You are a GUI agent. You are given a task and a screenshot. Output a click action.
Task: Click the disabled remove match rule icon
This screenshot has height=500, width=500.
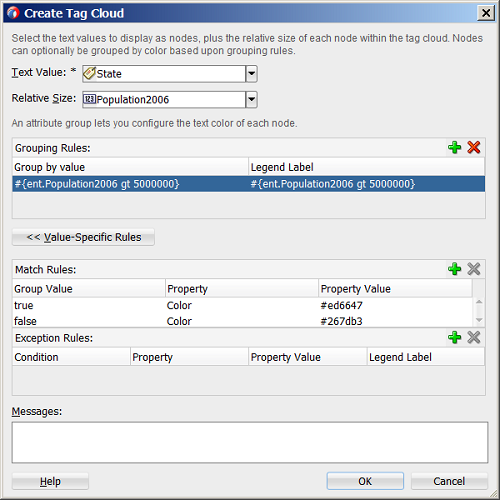point(473,269)
